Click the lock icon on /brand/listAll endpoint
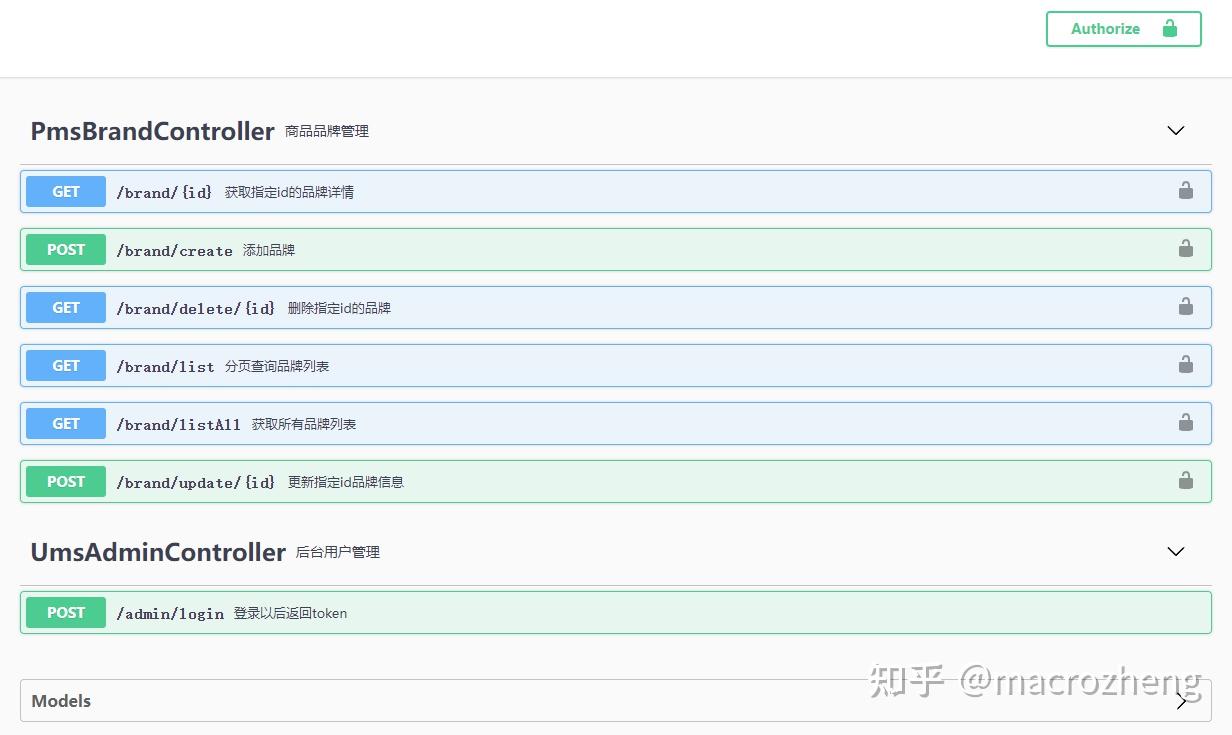The height and width of the screenshot is (735, 1232). [1186, 423]
